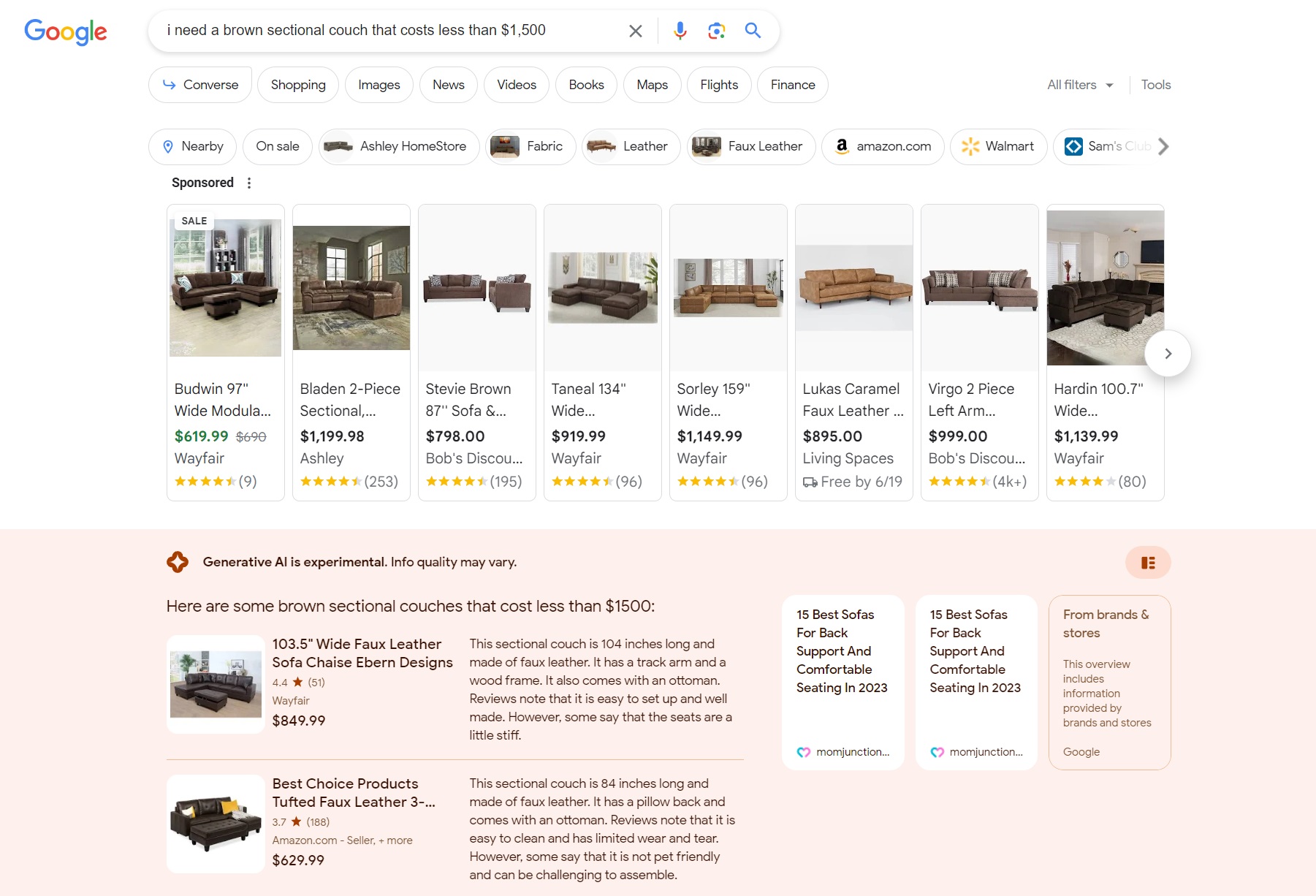Switch to Books tab
This screenshot has height=896, width=1316.
(x=586, y=85)
